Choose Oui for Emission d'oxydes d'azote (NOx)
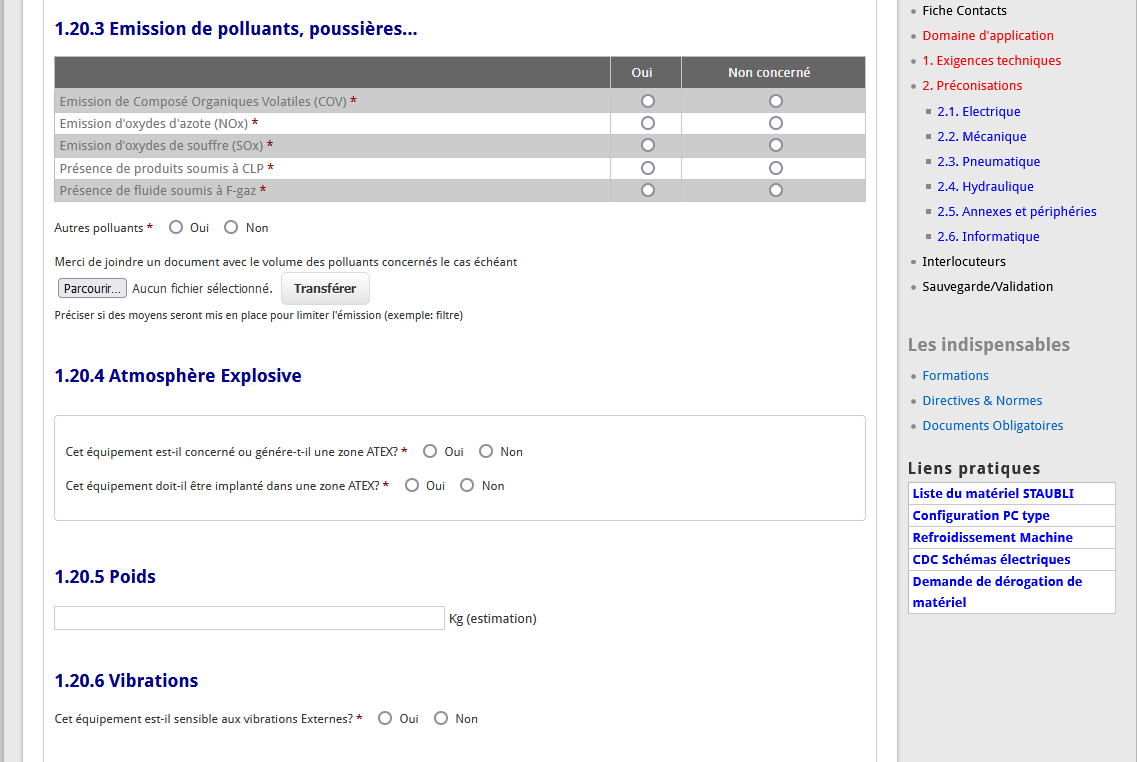Image resolution: width=1137 pixels, height=762 pixels. coord(648,123)
